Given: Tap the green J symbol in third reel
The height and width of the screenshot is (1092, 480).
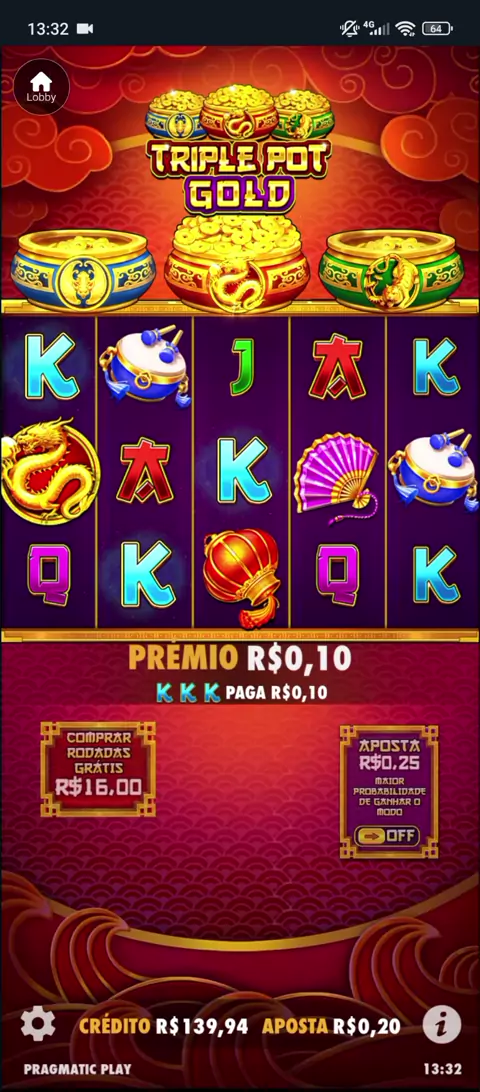Looking at the screenshot, I should pyautogui.click(x=242, y=367).
